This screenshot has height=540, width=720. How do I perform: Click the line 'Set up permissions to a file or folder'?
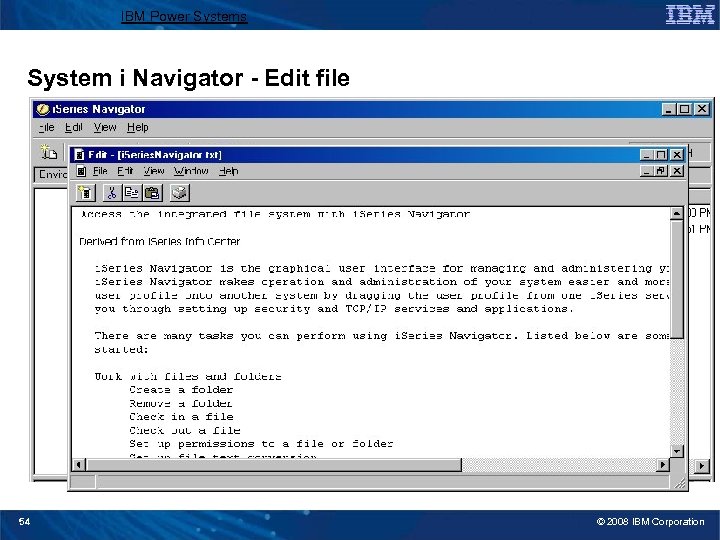coord(261,444)
